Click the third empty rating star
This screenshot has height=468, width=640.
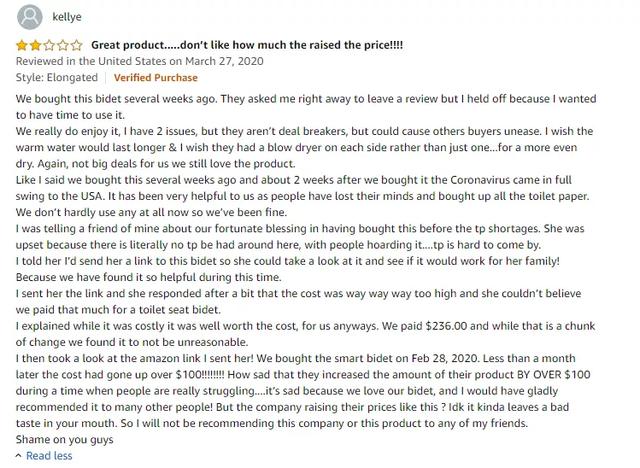click(49, 45)
